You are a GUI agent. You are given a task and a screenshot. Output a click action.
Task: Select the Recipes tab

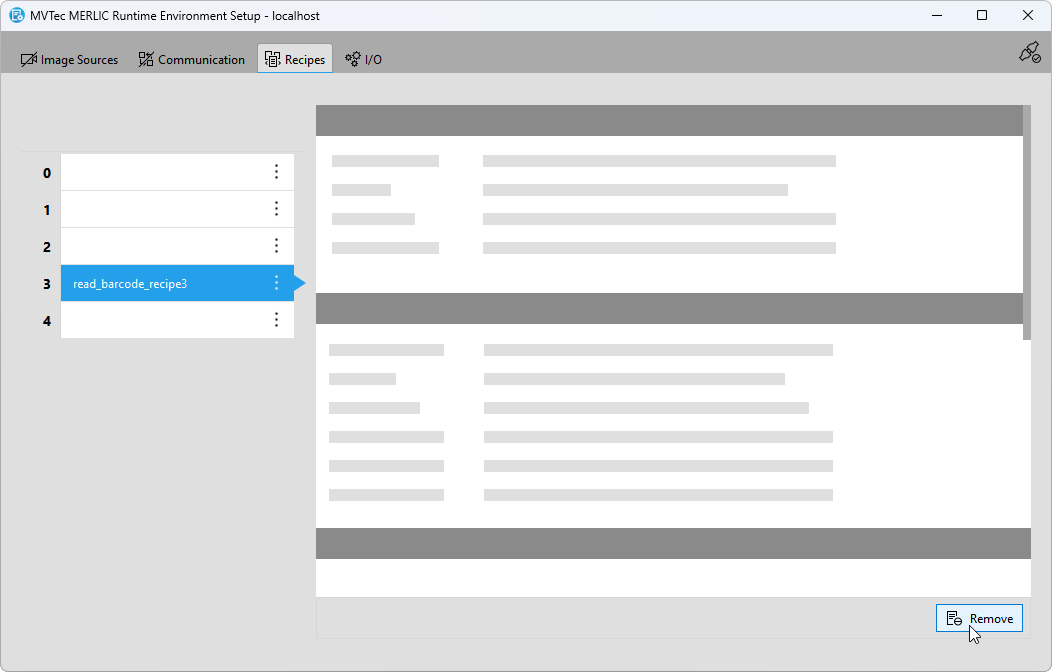tap(295, 60)
